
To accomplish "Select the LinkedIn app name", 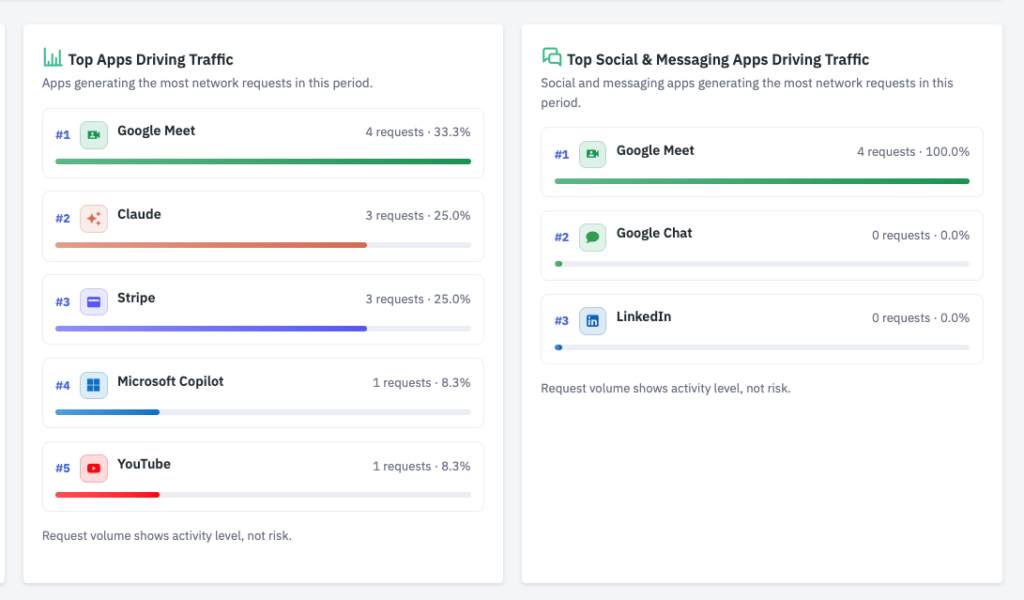I will (x=643, y=317).
